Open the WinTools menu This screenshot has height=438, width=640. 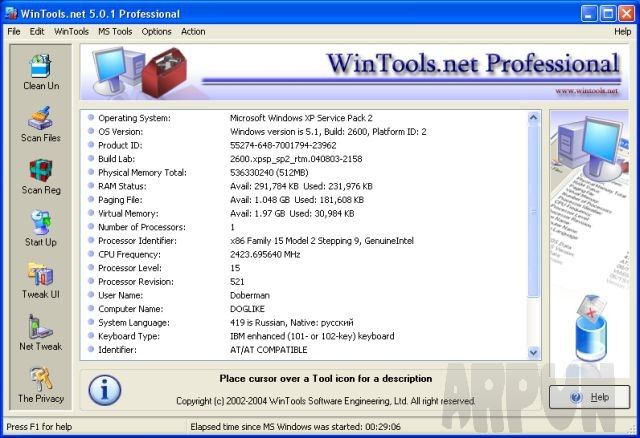click(x=71, y=31)
